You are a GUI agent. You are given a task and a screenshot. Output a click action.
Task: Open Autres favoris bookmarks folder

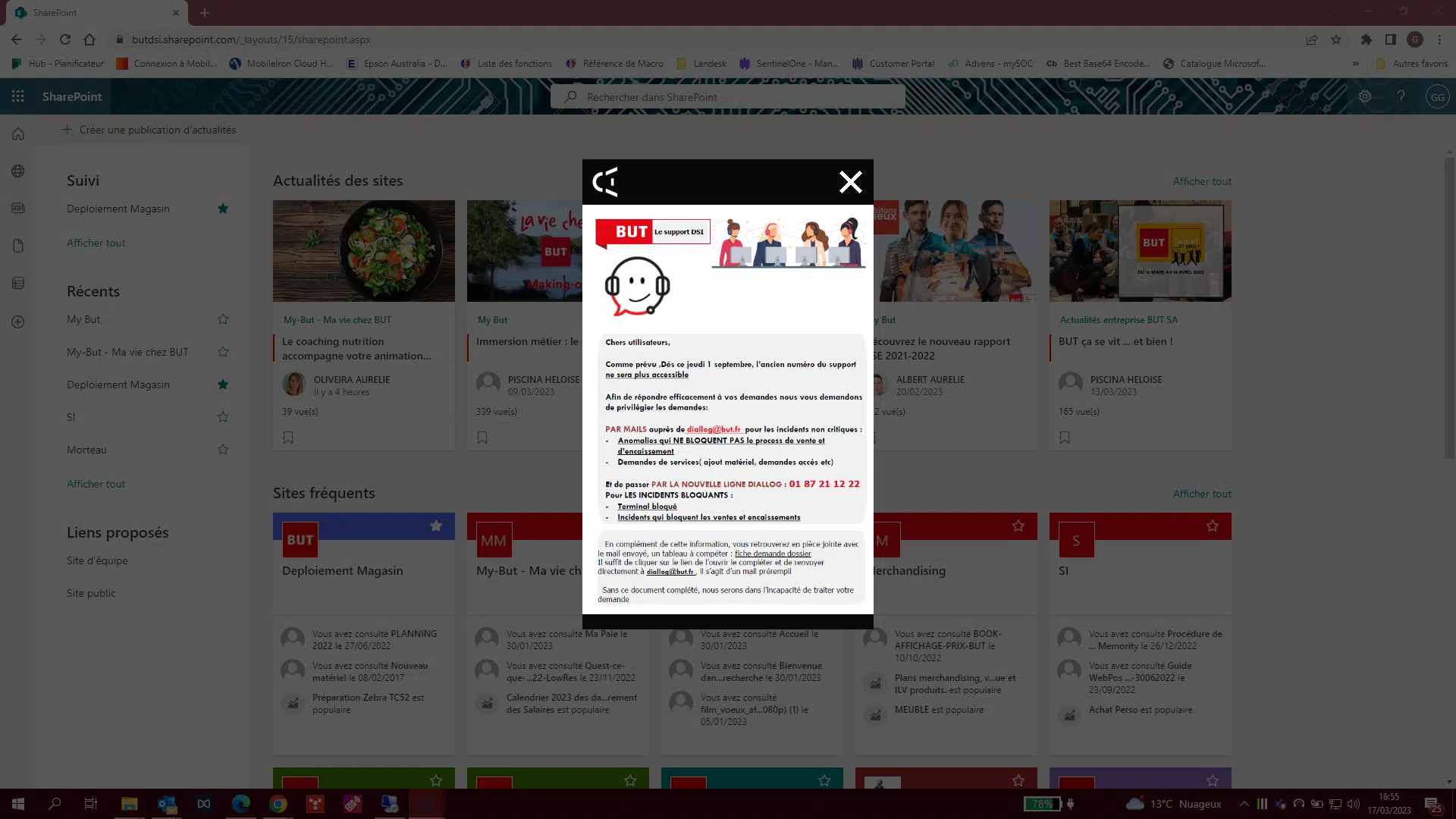pyautogui.click(x=1411, y=64)
